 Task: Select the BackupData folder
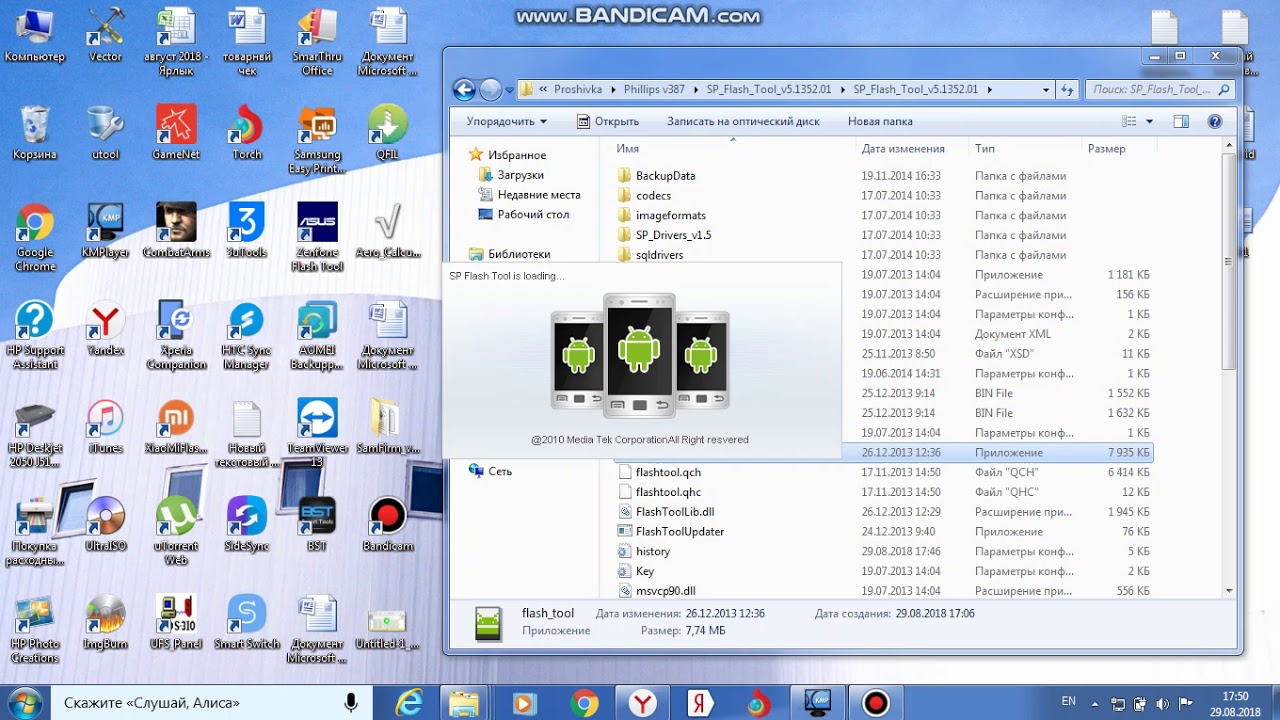coord(665,175)
